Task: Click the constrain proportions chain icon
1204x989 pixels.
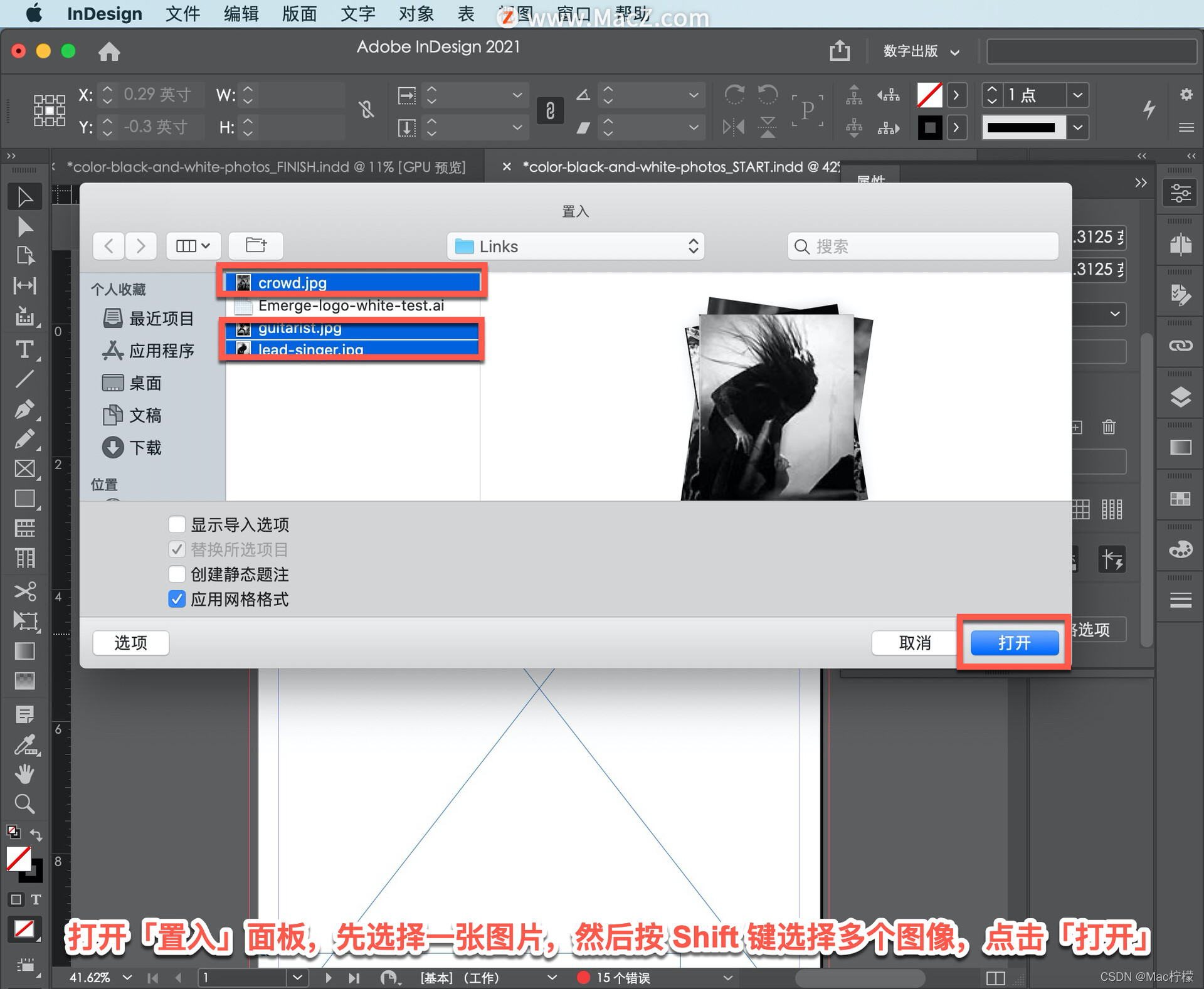Action: tap(550, 111)
